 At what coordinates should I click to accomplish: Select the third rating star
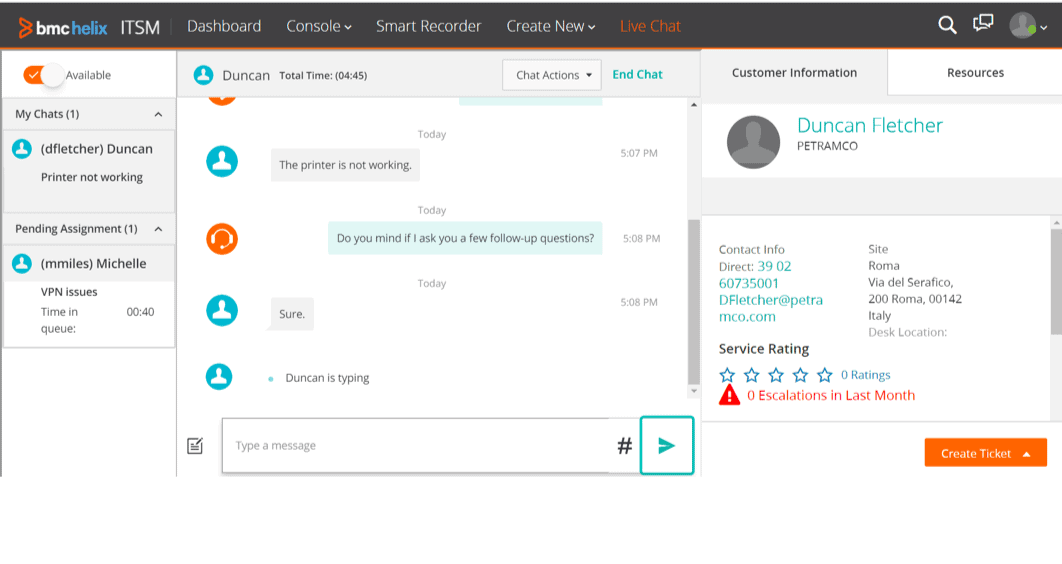tap(776, 374)
